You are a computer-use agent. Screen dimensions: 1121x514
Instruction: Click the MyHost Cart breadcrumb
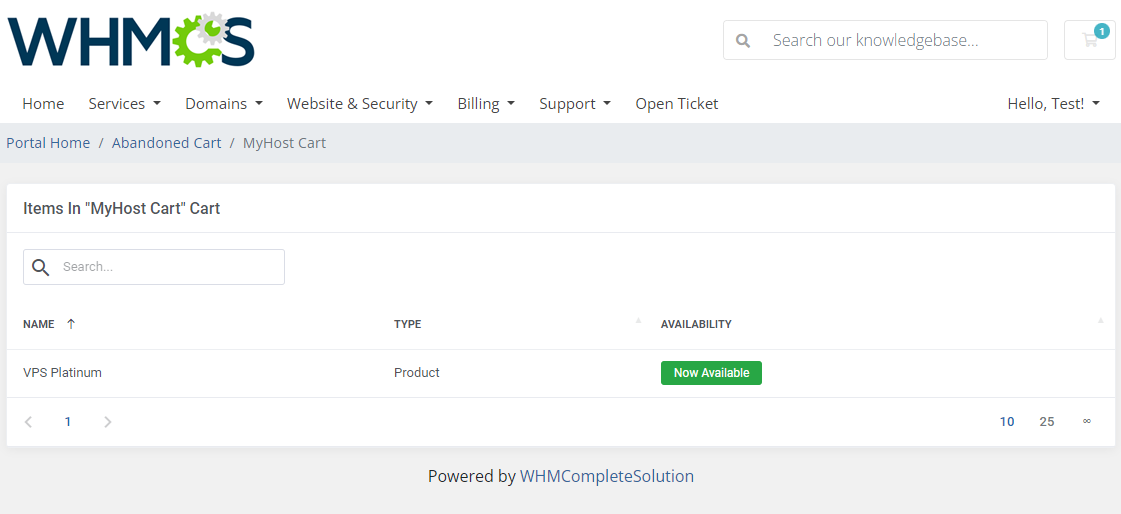pos(284,143)
